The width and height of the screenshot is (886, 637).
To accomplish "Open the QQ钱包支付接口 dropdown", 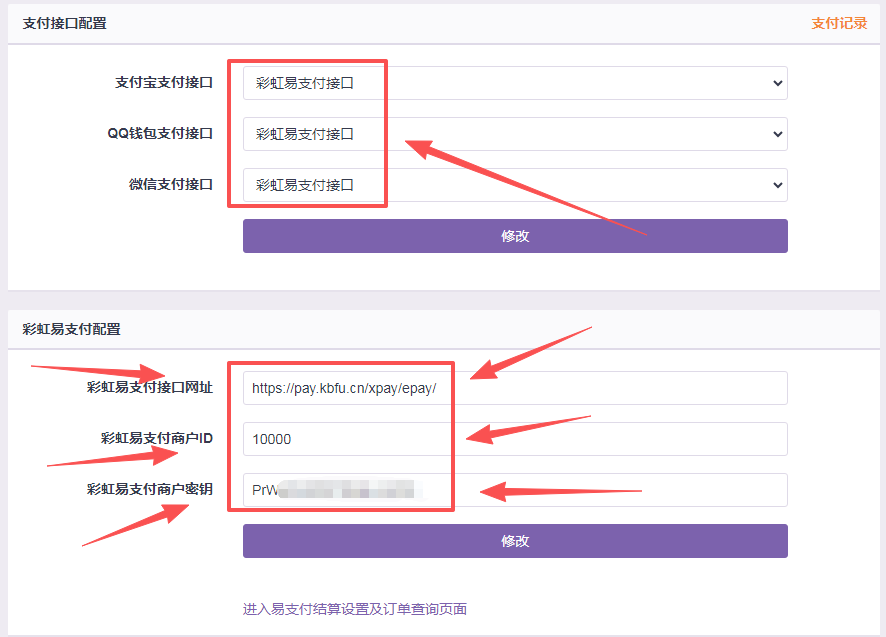I will [x=514, y=134].
